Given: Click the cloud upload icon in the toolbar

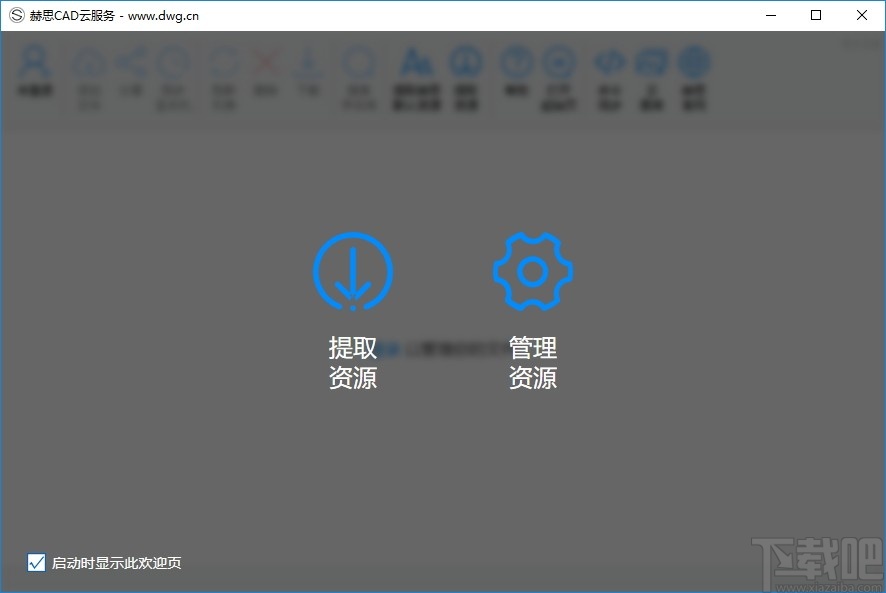Looking at the screenshot, I should (x=90, y=62).
